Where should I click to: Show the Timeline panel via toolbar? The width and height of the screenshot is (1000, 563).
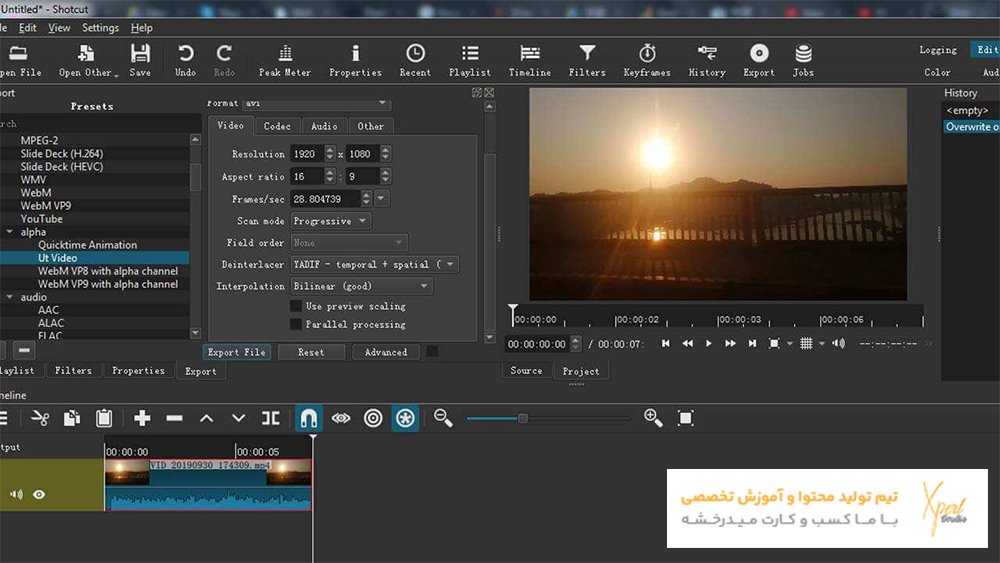pyautogui.click(x=530, y=61)
